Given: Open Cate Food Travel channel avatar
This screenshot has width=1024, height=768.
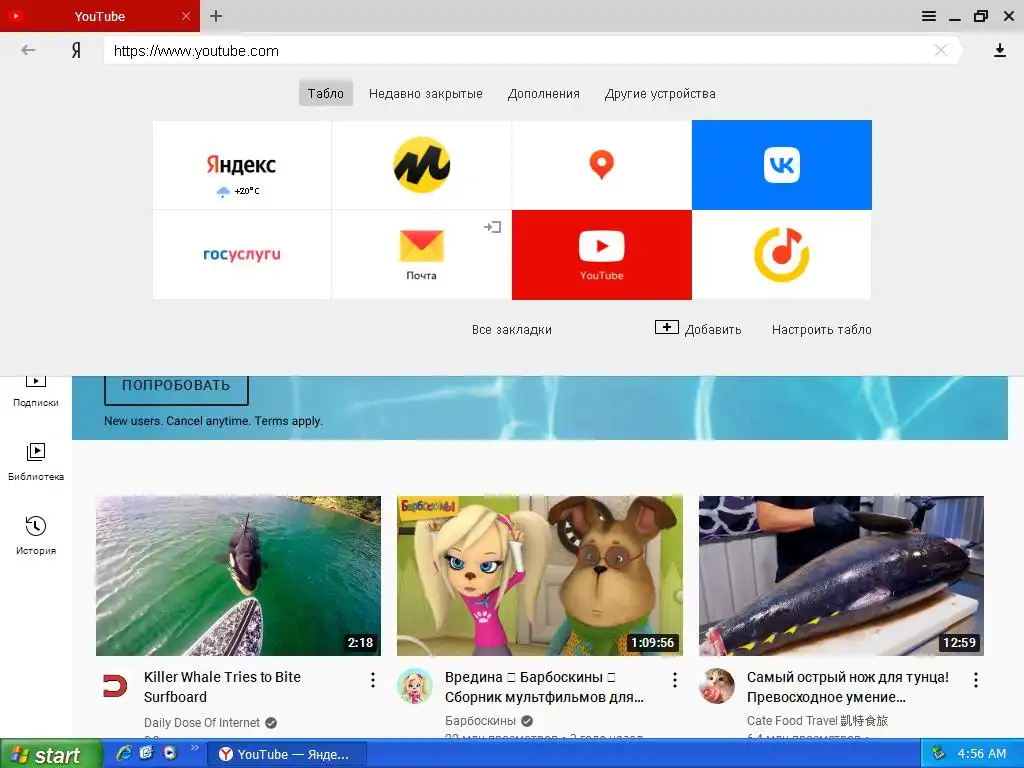Looking at the screenshot, I should point(716,686).
